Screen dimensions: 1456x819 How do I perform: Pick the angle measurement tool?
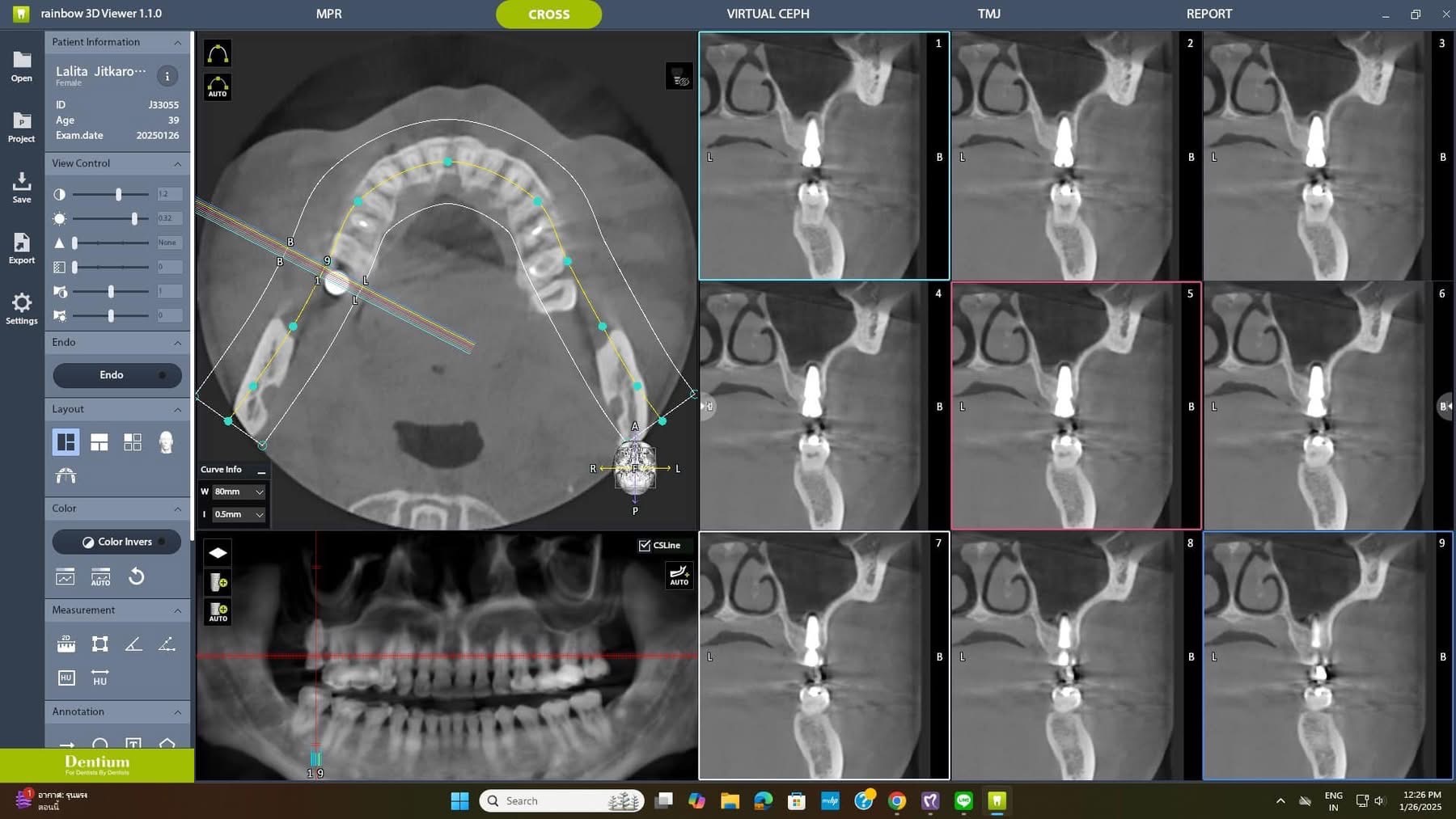coord(133,644)
